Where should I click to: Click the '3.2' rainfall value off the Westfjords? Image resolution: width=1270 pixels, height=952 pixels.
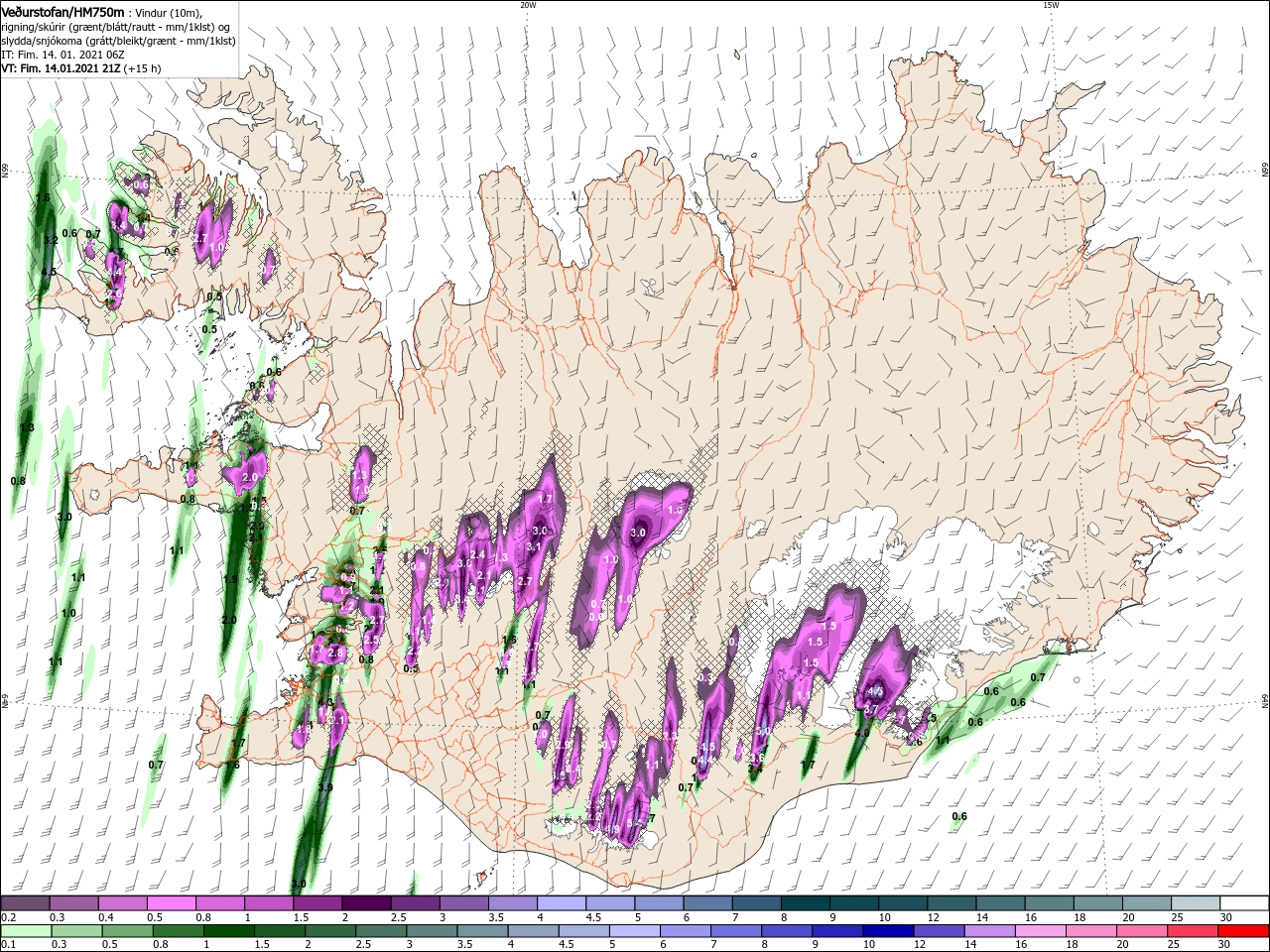click(52, 240)
